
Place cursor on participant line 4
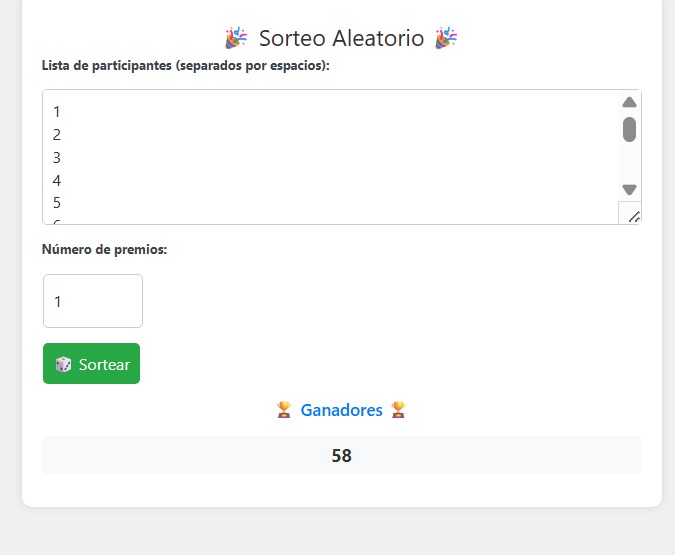tap(58, 181)
